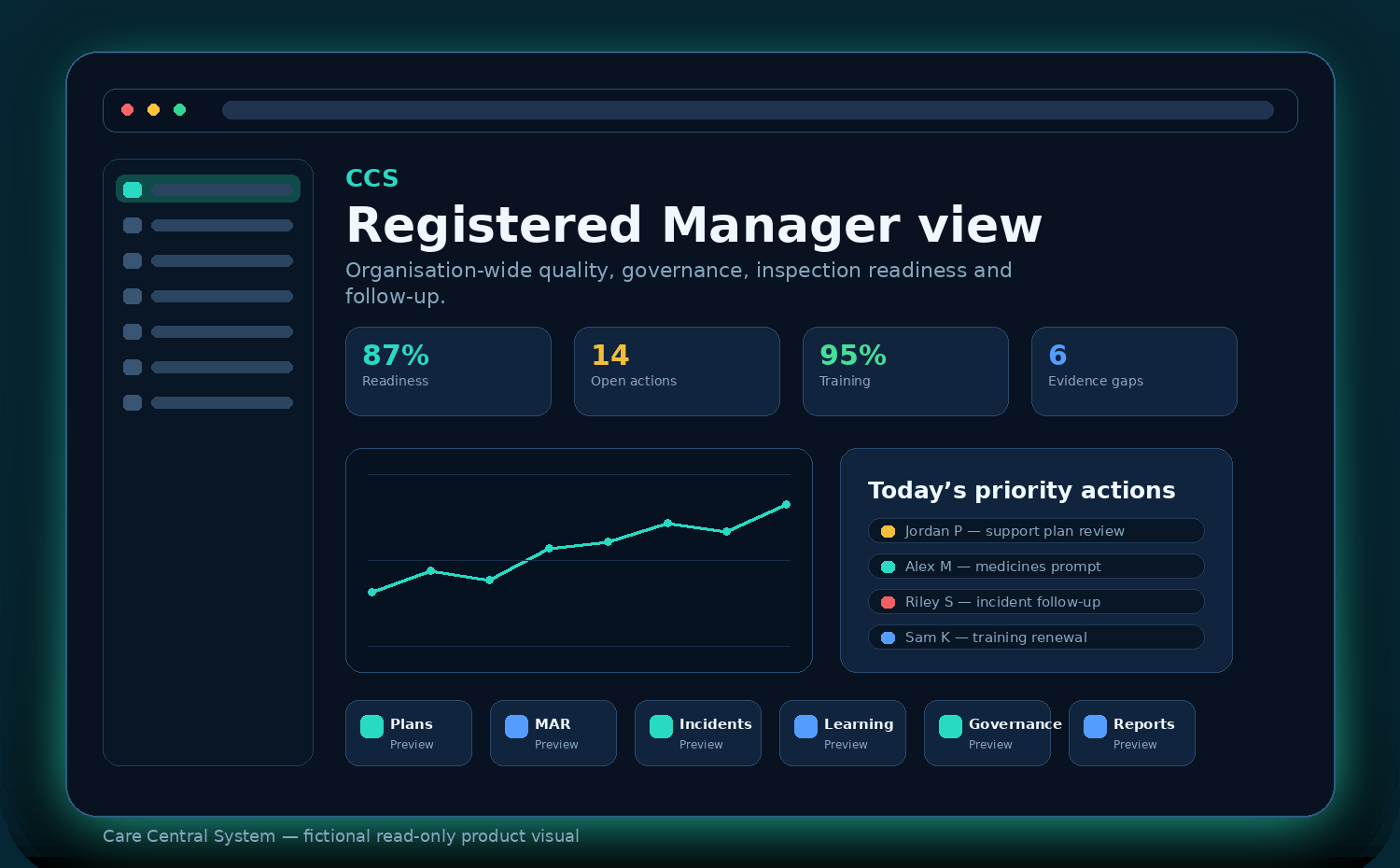Open the MAR preview tile
1400x868 pixels.
(553, 733)
